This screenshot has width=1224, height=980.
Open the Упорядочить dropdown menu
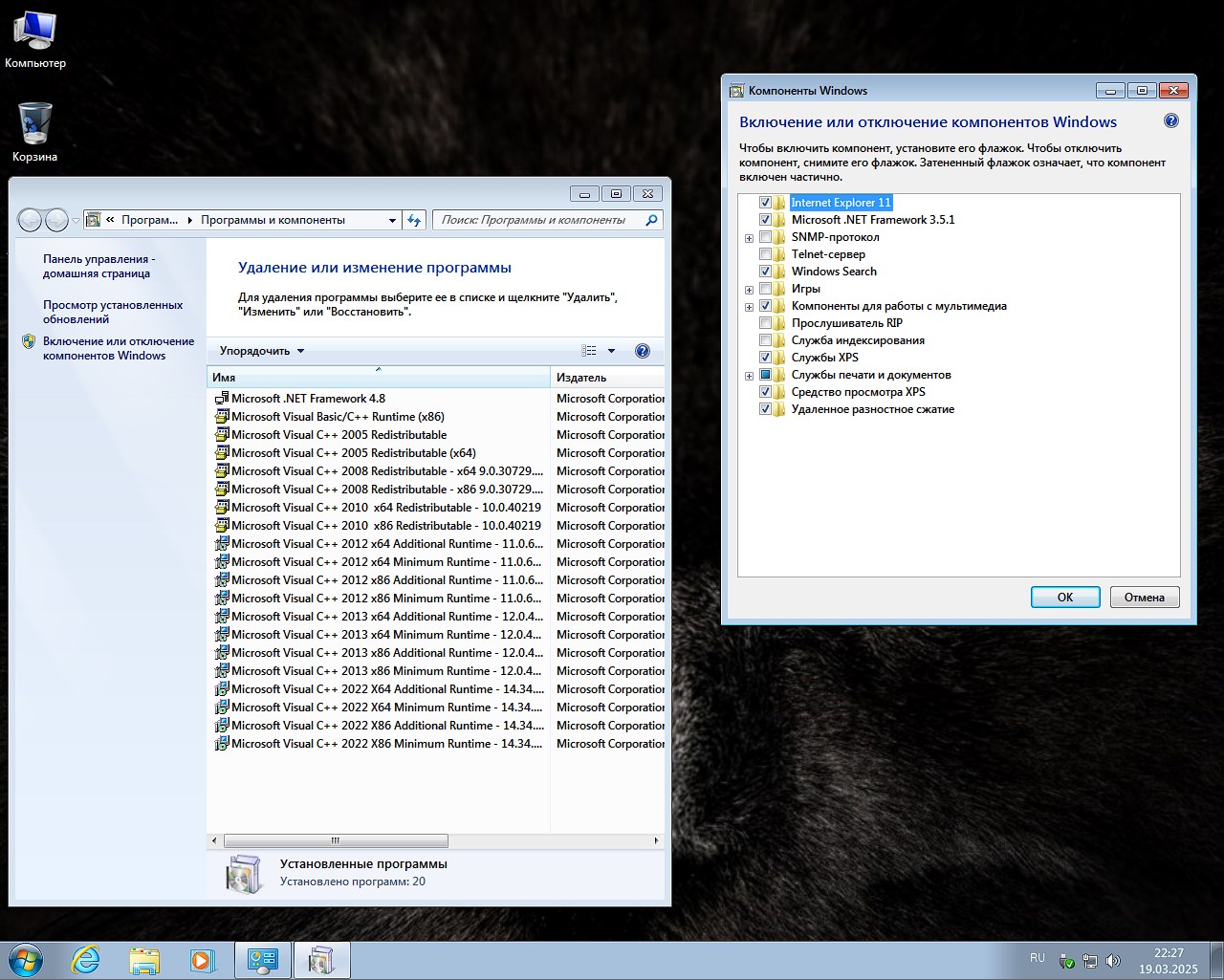tap(262, 351)
